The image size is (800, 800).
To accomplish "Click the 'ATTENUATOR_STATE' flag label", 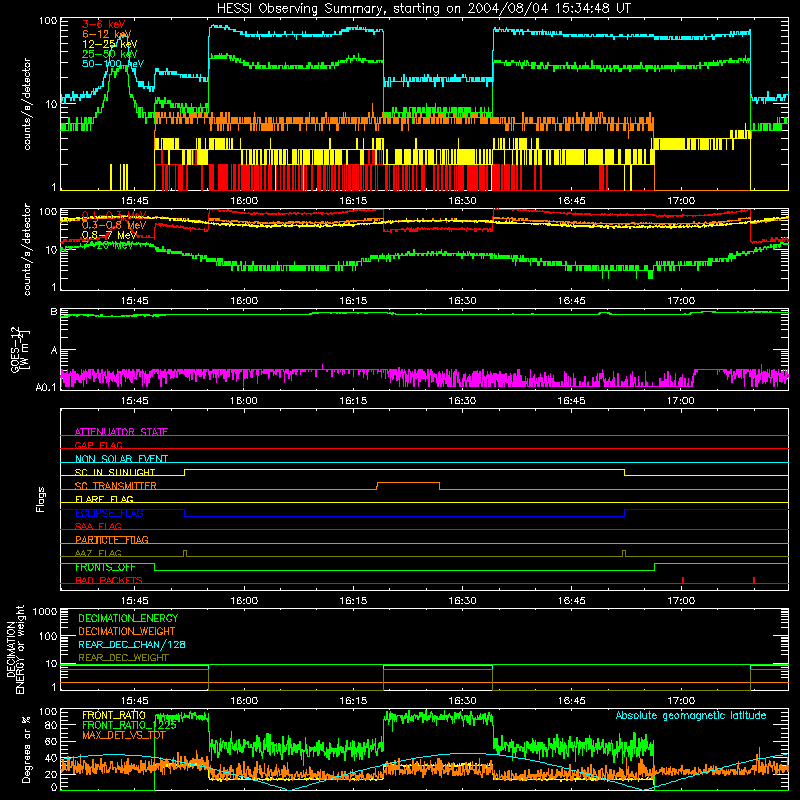I will tap(121, 432).
